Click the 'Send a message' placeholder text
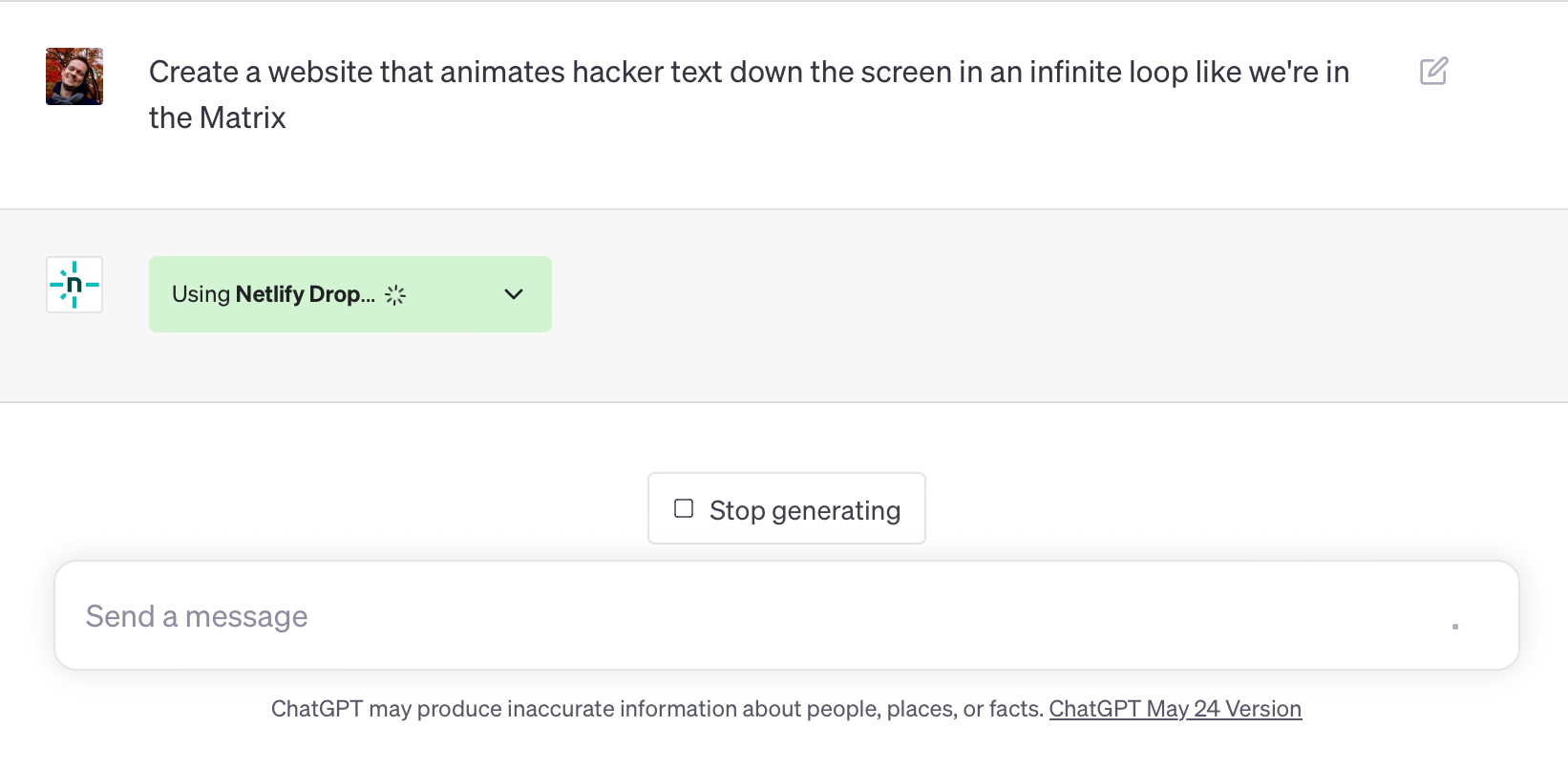Viewport: 1568px width, 770px height. coord(197,616)
